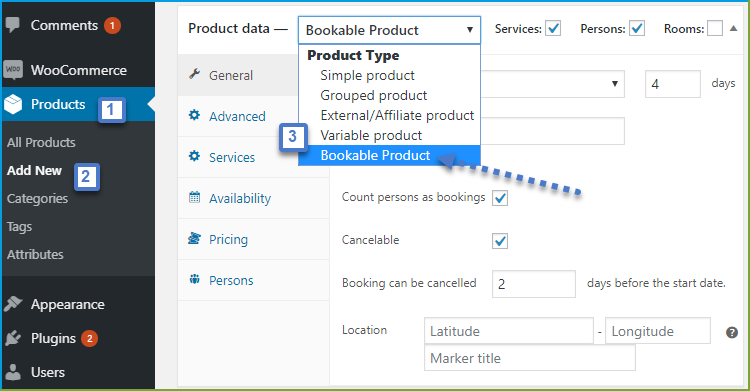Go to All Products
Viewport: 750px width, 391px height.
[x=41, y=142]
